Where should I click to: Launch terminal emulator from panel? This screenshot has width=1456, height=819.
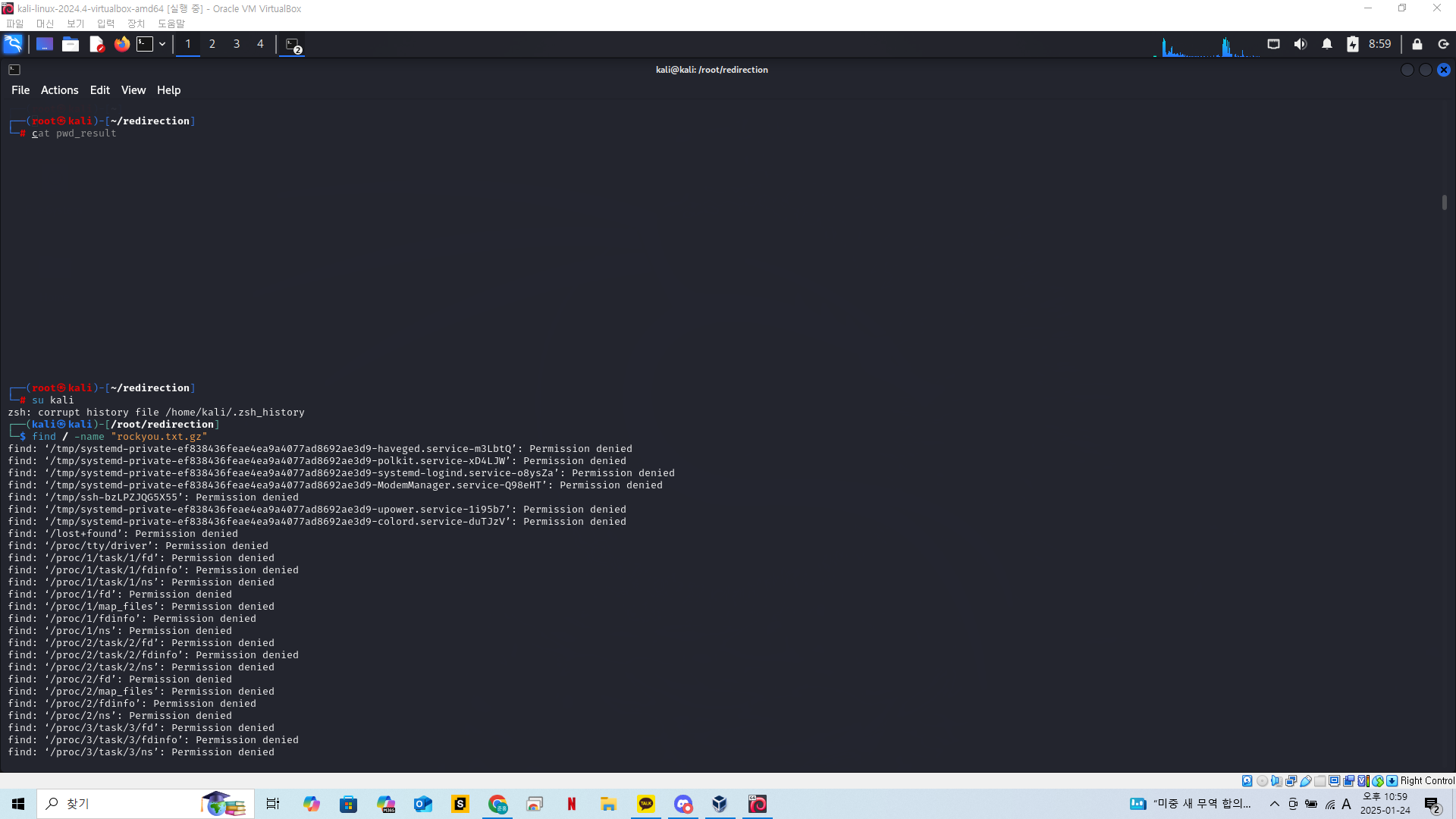click(145, 44)
